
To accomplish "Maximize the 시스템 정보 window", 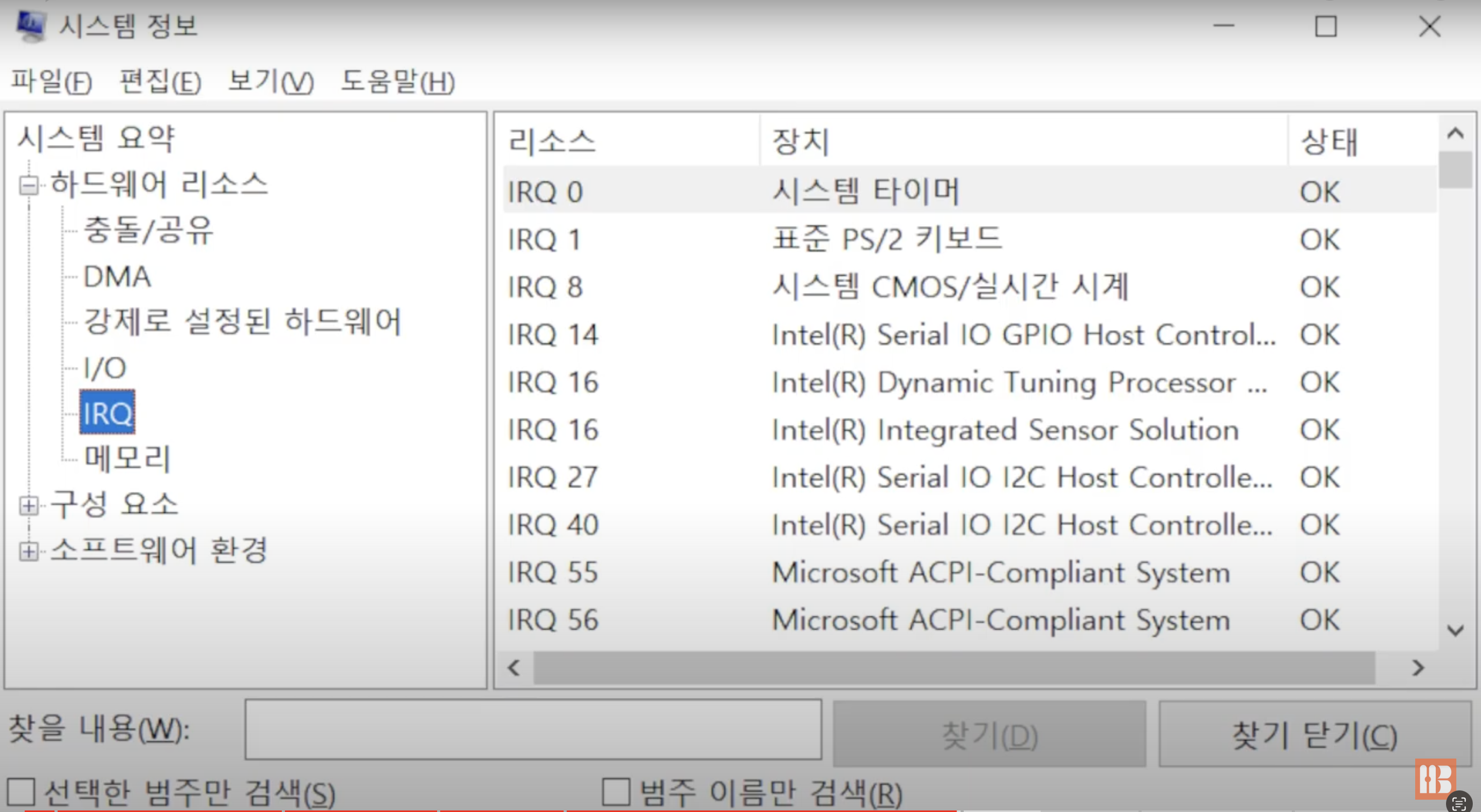I will (1326, 26).
